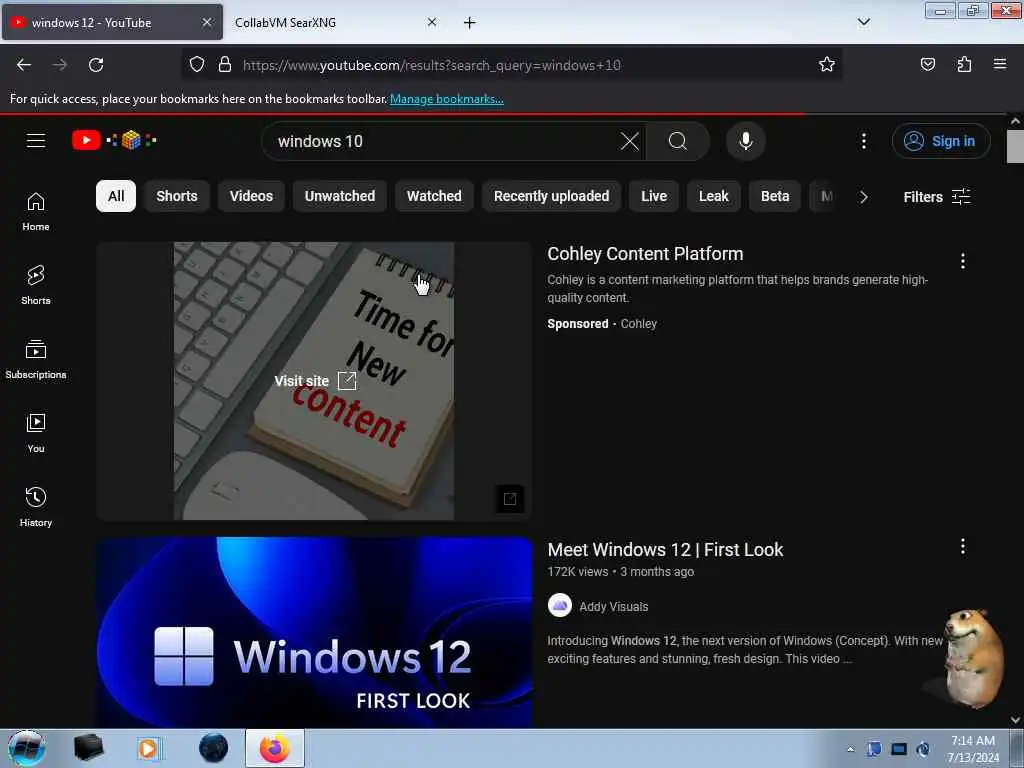The image size is (1024, 768).
Task: Show hidden system tray icons arrow
Action: point(850,749)
